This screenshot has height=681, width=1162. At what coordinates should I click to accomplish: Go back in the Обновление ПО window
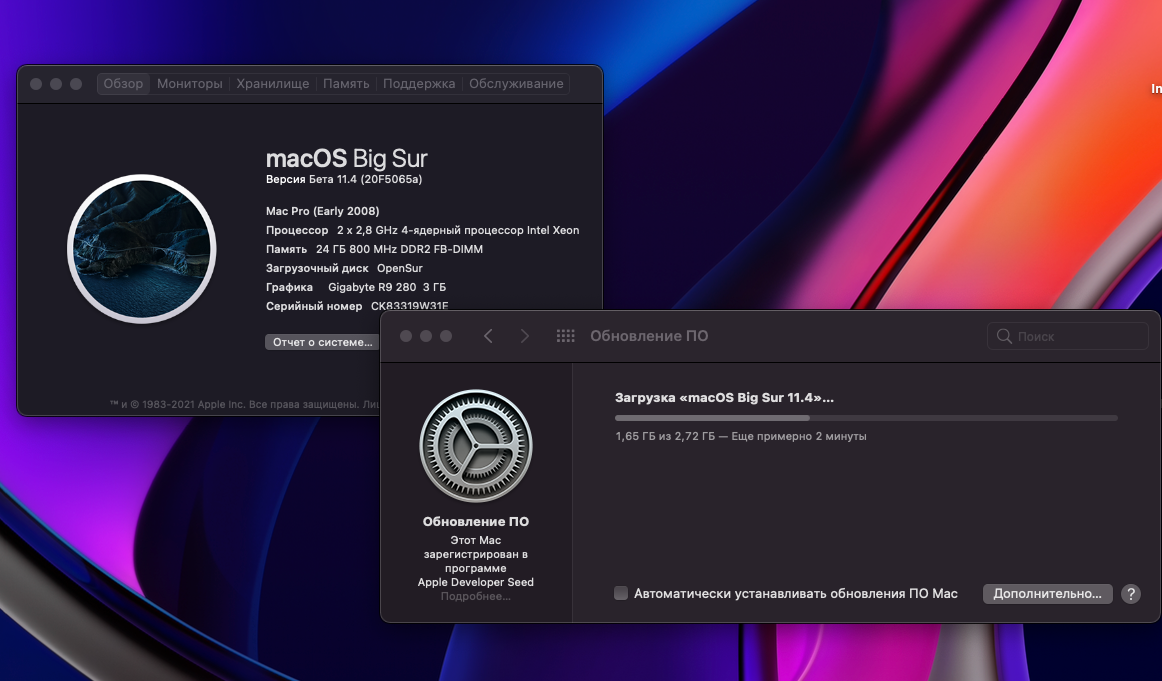pos(488,336)
